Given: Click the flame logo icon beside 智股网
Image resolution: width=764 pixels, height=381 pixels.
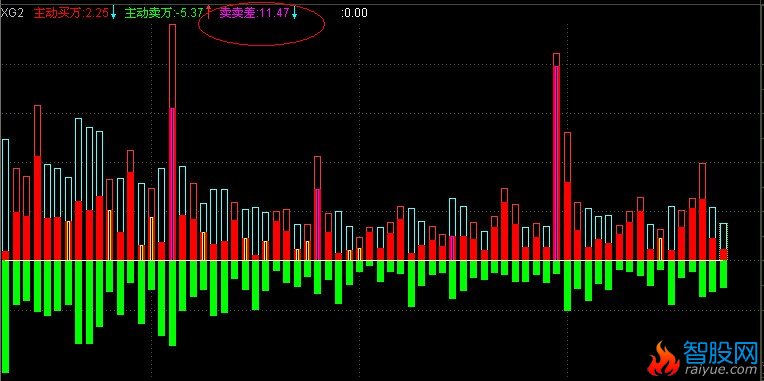Looking at the screenshot, I should point(663,359).
